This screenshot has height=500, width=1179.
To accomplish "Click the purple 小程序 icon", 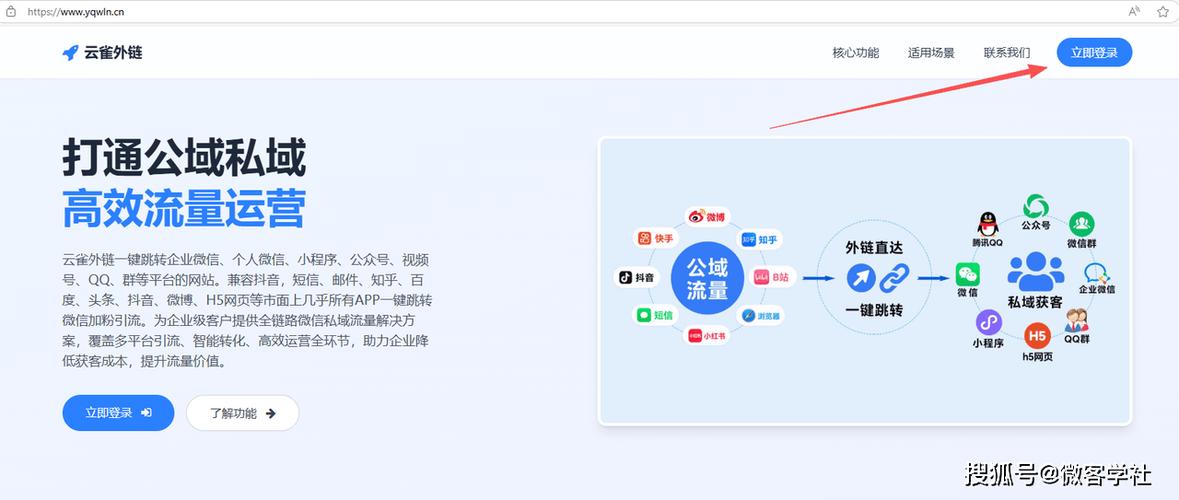I will (x=988, y=324).
